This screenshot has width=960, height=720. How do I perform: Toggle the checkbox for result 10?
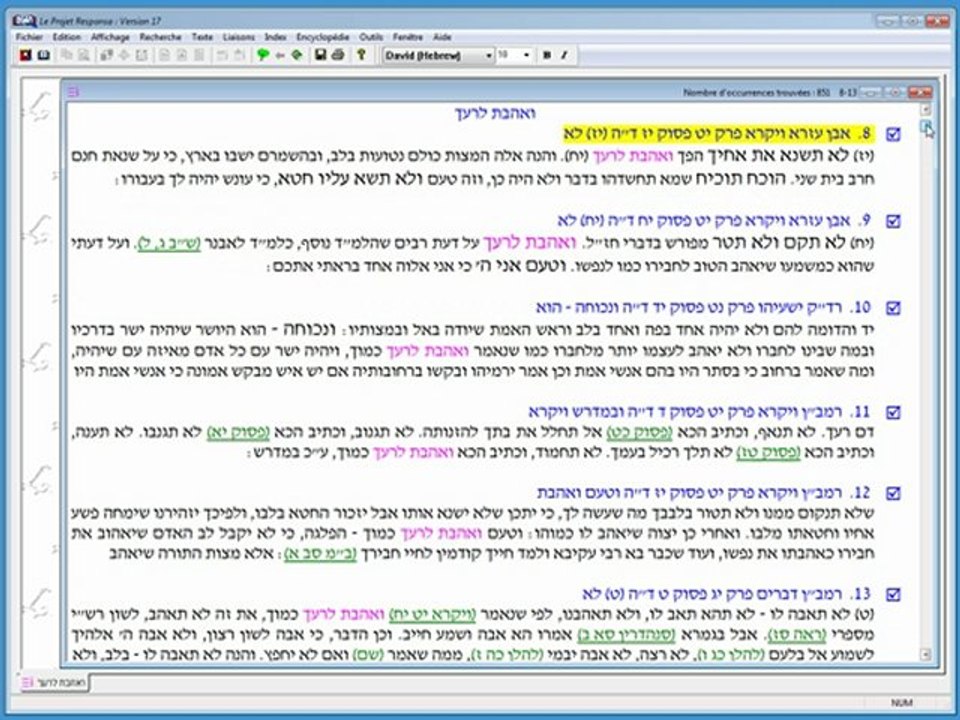[893, 308]
